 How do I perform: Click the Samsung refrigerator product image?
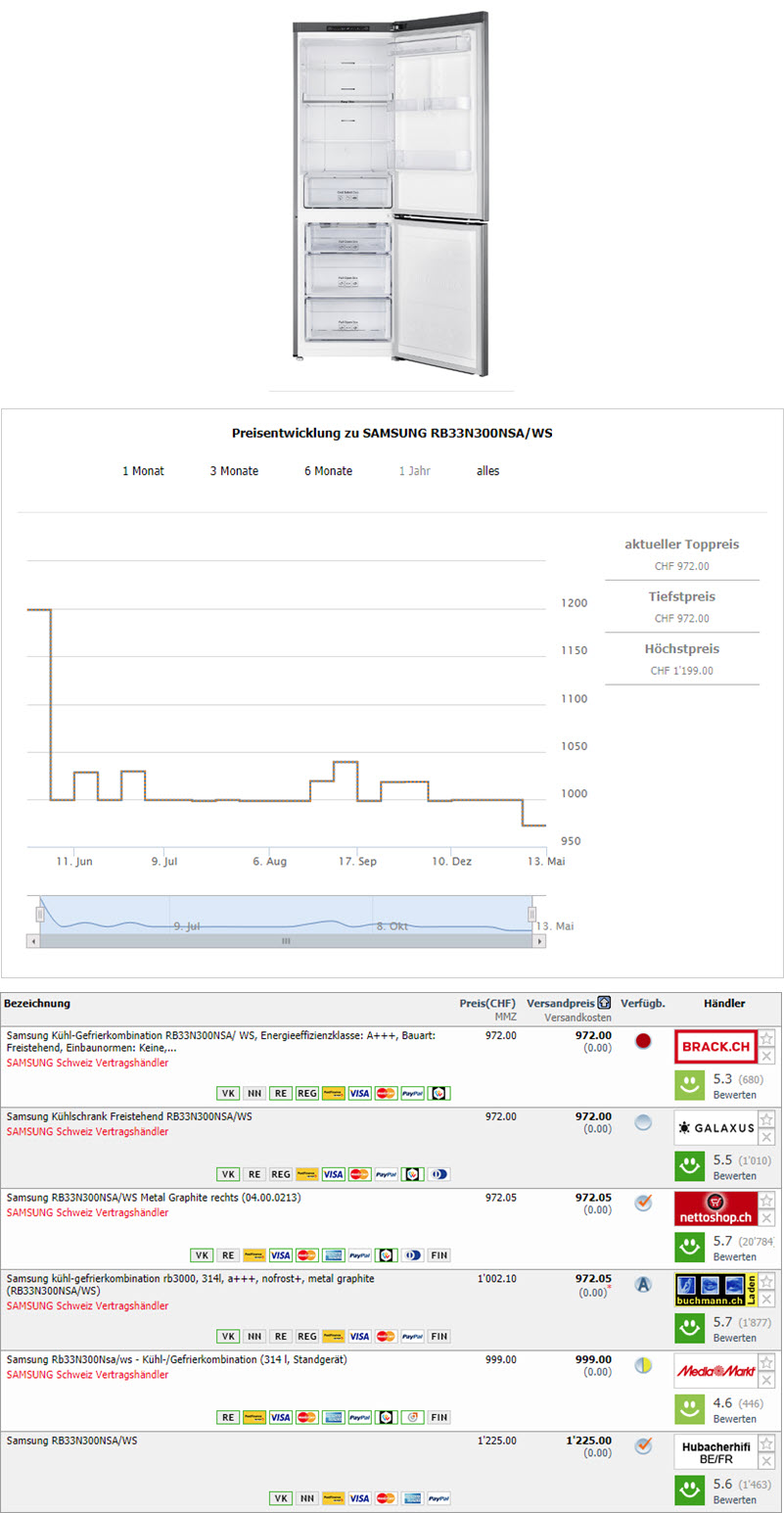pyautogui.click(x=391, y=192)
